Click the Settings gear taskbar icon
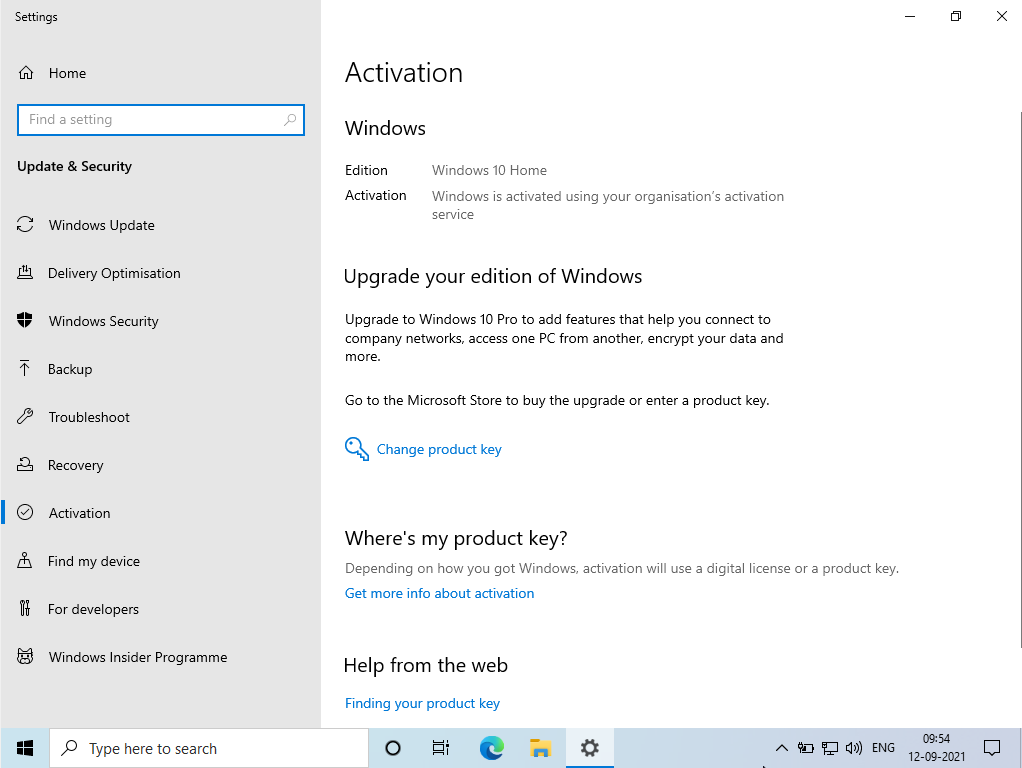The image size is (1022, 768). (590, 748)
